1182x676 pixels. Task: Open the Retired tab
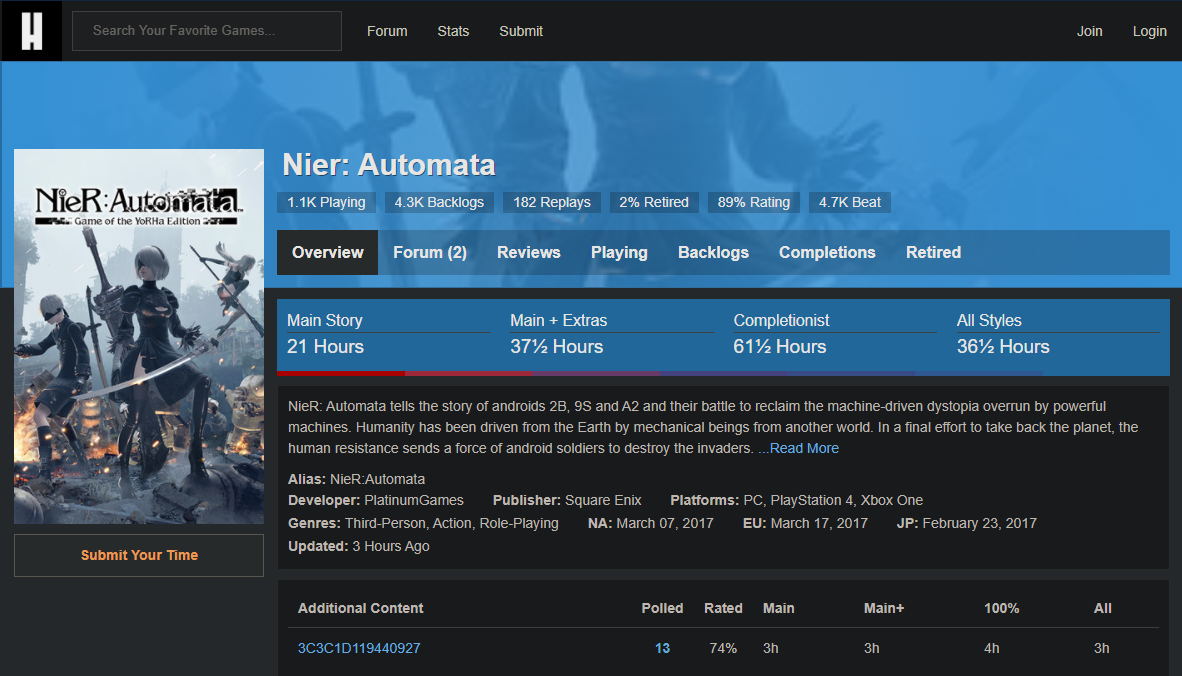click(933, 252)
